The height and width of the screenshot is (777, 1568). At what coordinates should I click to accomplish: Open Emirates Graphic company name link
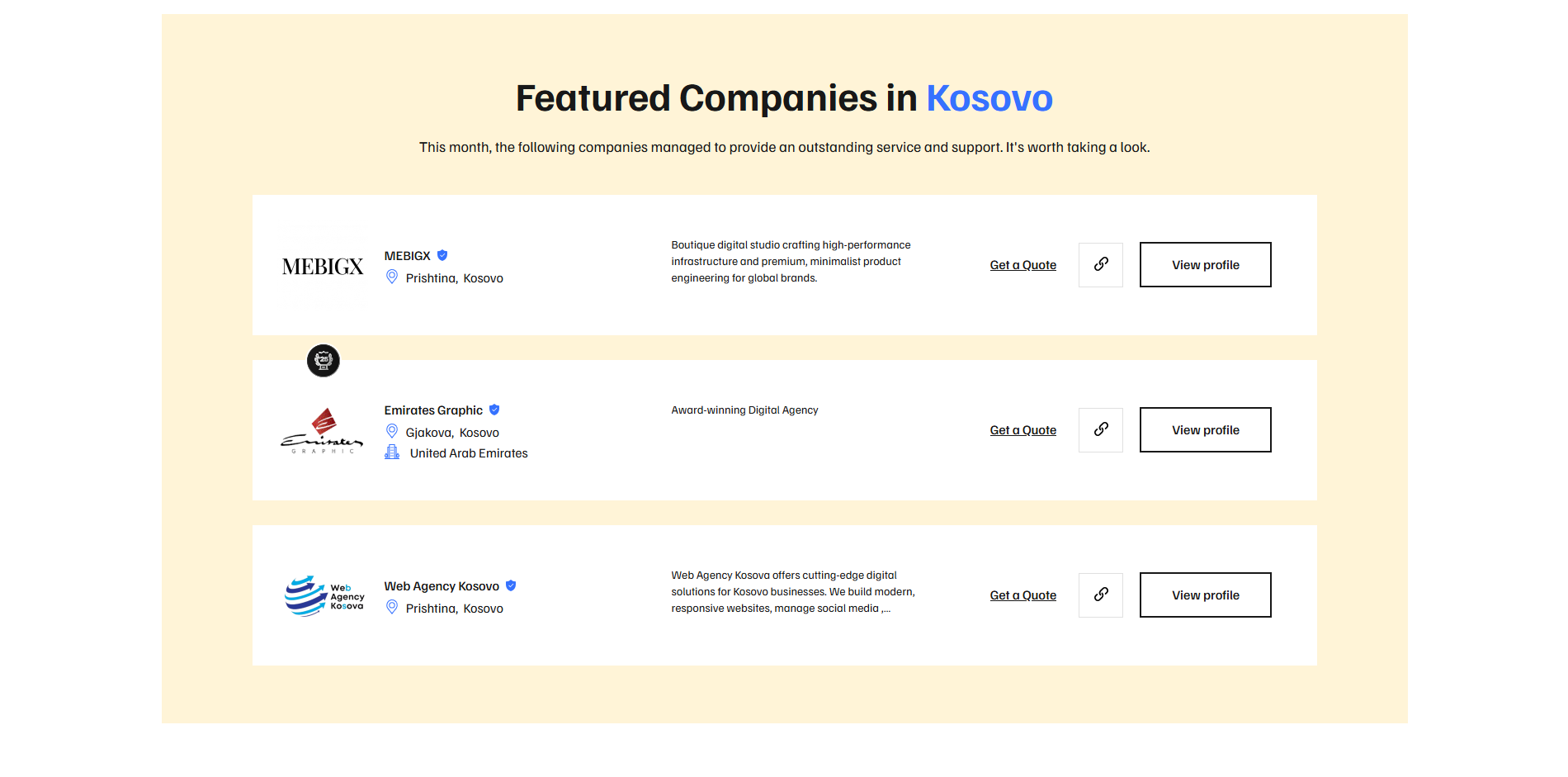pyautogui.click(x=433, y=410)
